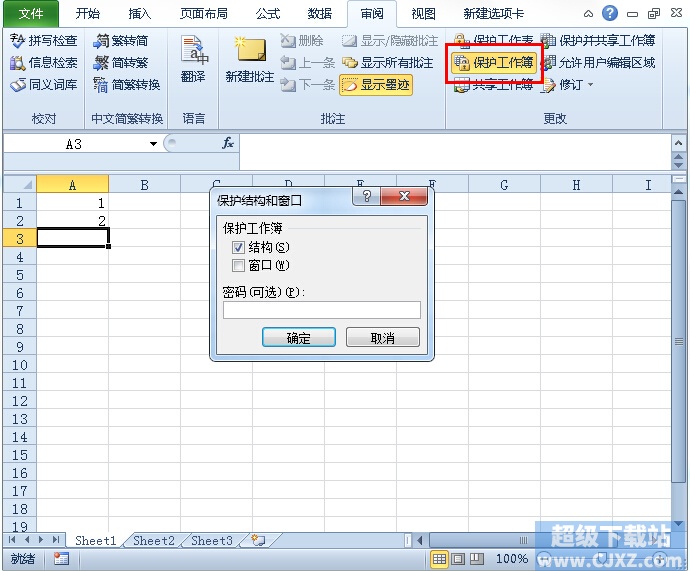Image resolution: width=690 pixels, height=571 pixels.
Task: Collapse the ribbon with the caret icon
Action: [588, 14]
